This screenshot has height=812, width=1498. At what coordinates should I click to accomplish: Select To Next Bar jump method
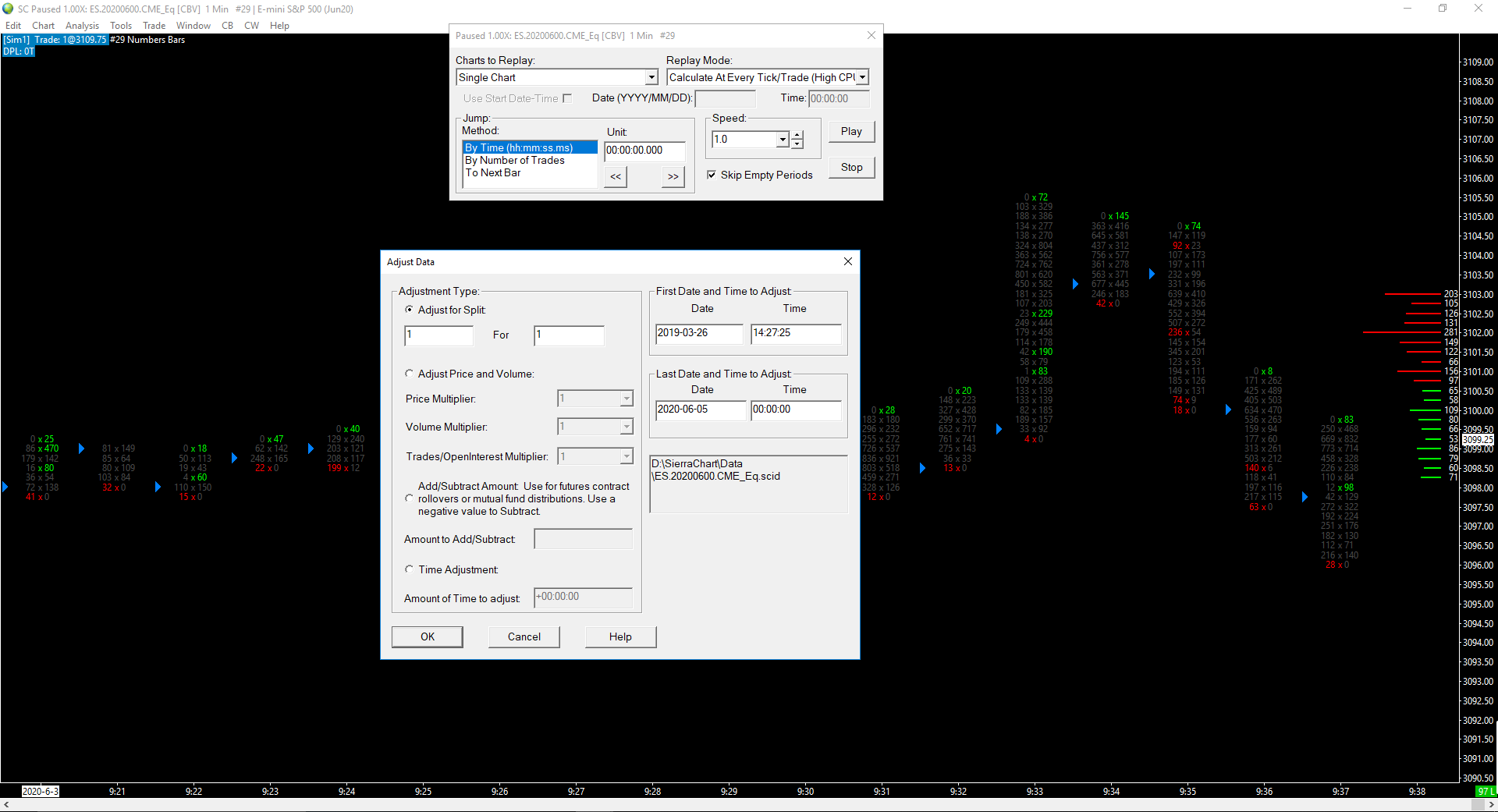[493, 173]
